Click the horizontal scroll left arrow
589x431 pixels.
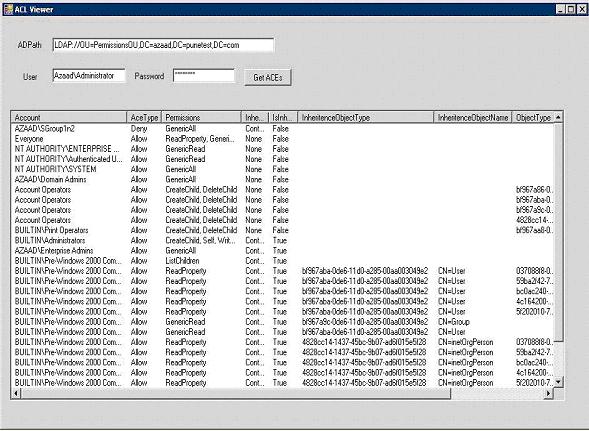[x=16, y=393]
